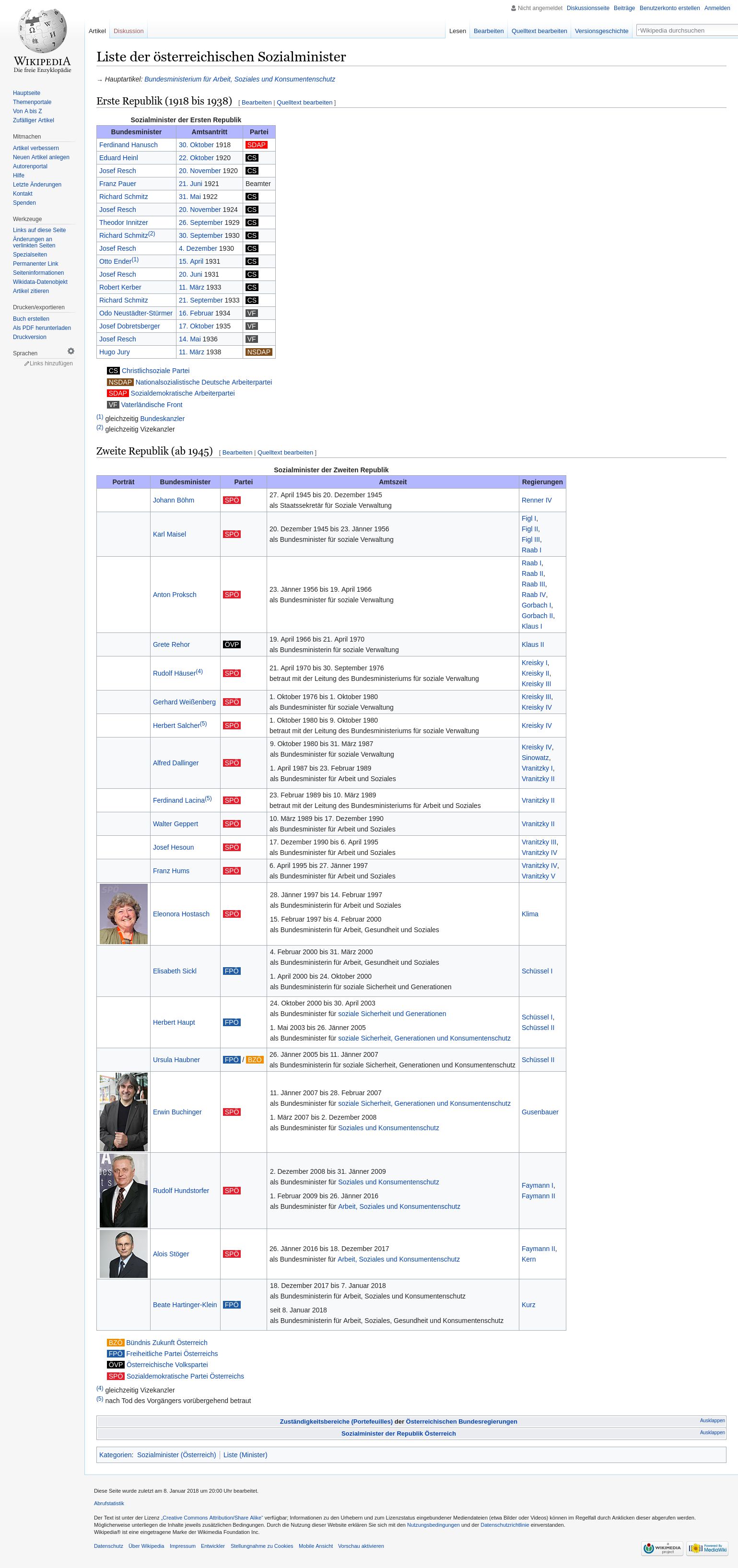Open the Bundeskanzler footnote link
The height and width of the screenshot is (1568, 738).
click(x=162, y=419)
